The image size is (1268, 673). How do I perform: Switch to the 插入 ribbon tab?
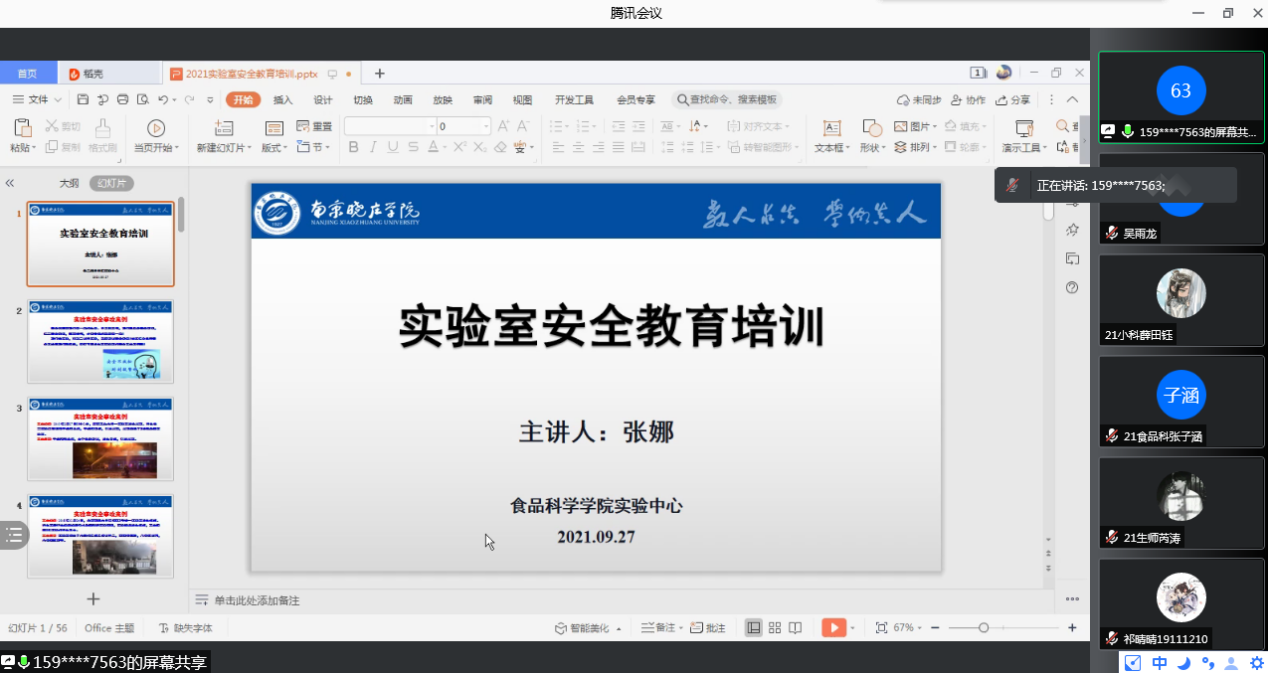click(283, 100)
